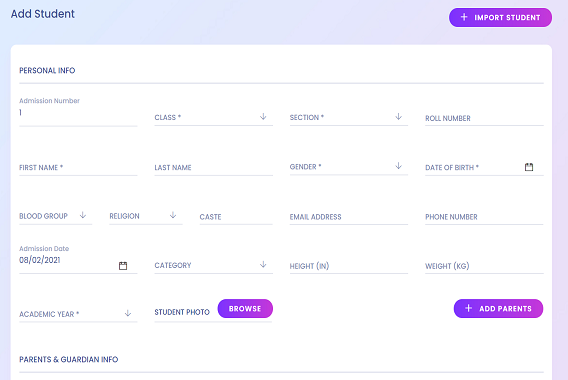Click the plus icon in Import Student

click(x=464, y=17)
